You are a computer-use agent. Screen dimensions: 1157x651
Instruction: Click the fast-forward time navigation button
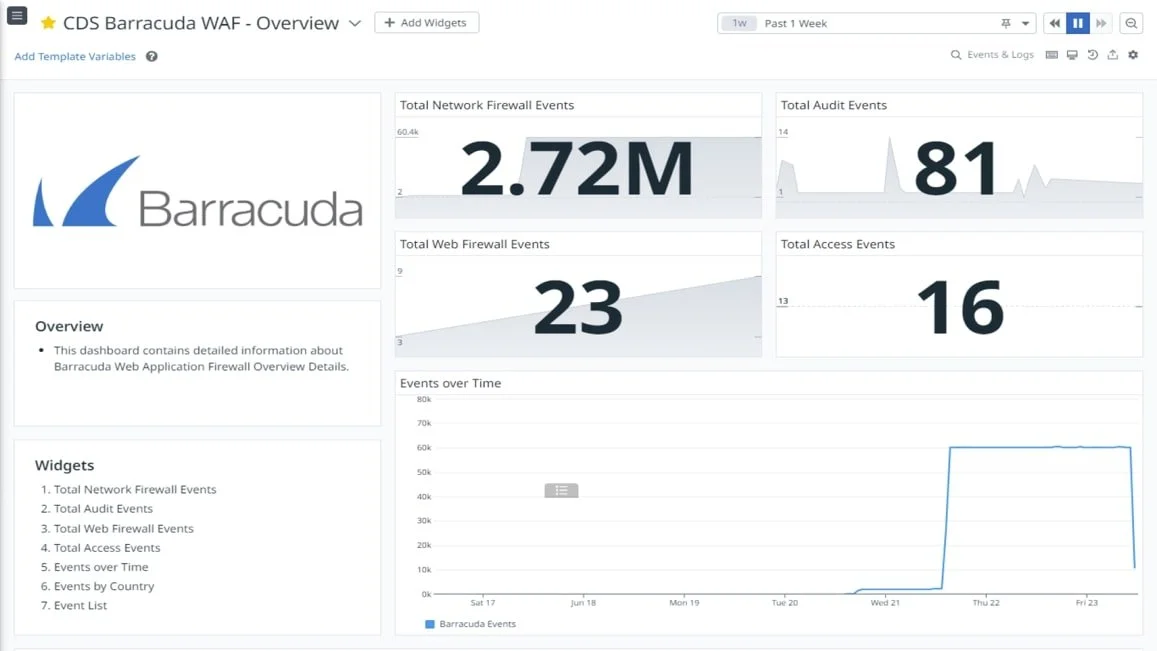tap(1101, 22)
